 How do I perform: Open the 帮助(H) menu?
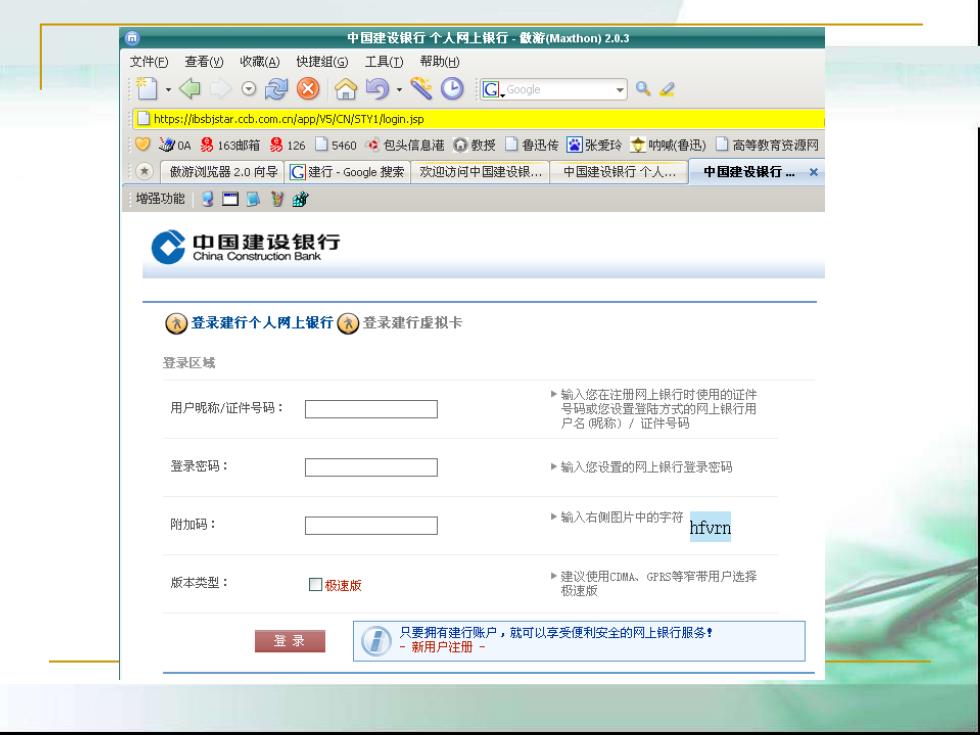[439, 61]
